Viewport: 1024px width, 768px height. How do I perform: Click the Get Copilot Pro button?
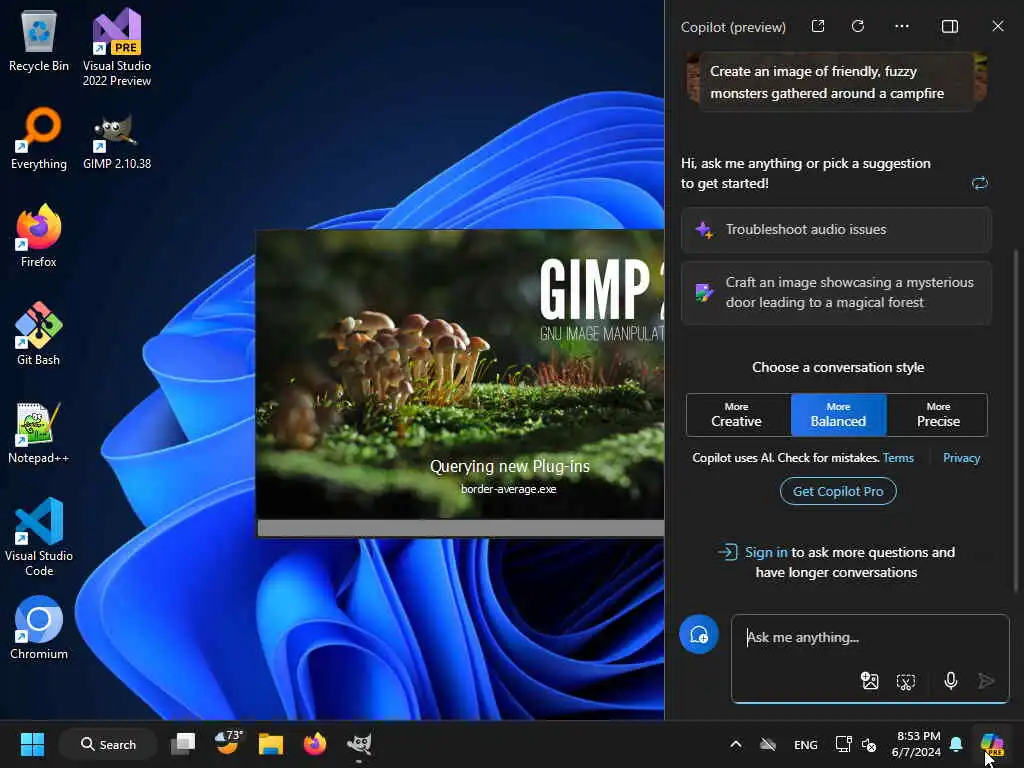tap(838, 491)
